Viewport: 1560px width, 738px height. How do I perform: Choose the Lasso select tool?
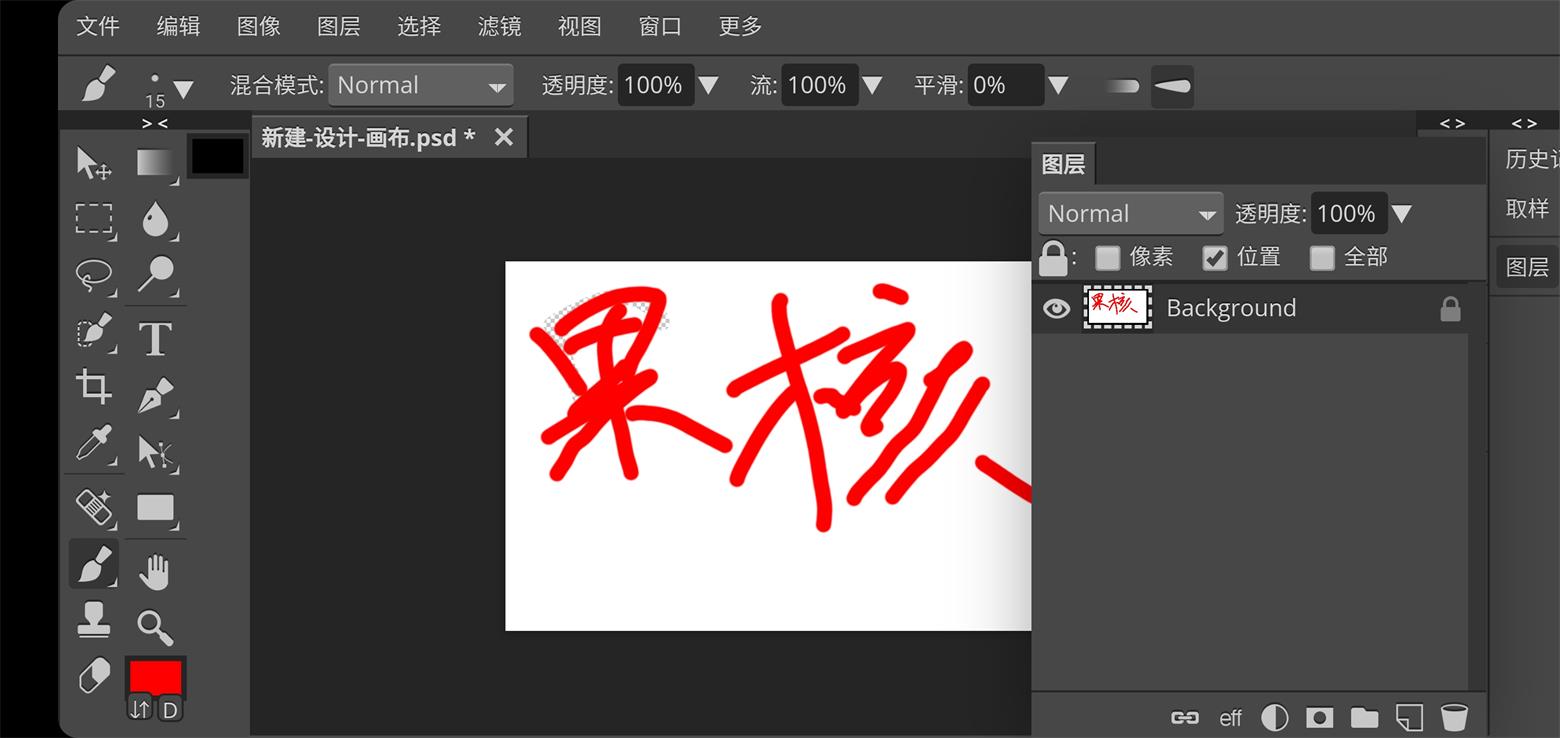93,274
